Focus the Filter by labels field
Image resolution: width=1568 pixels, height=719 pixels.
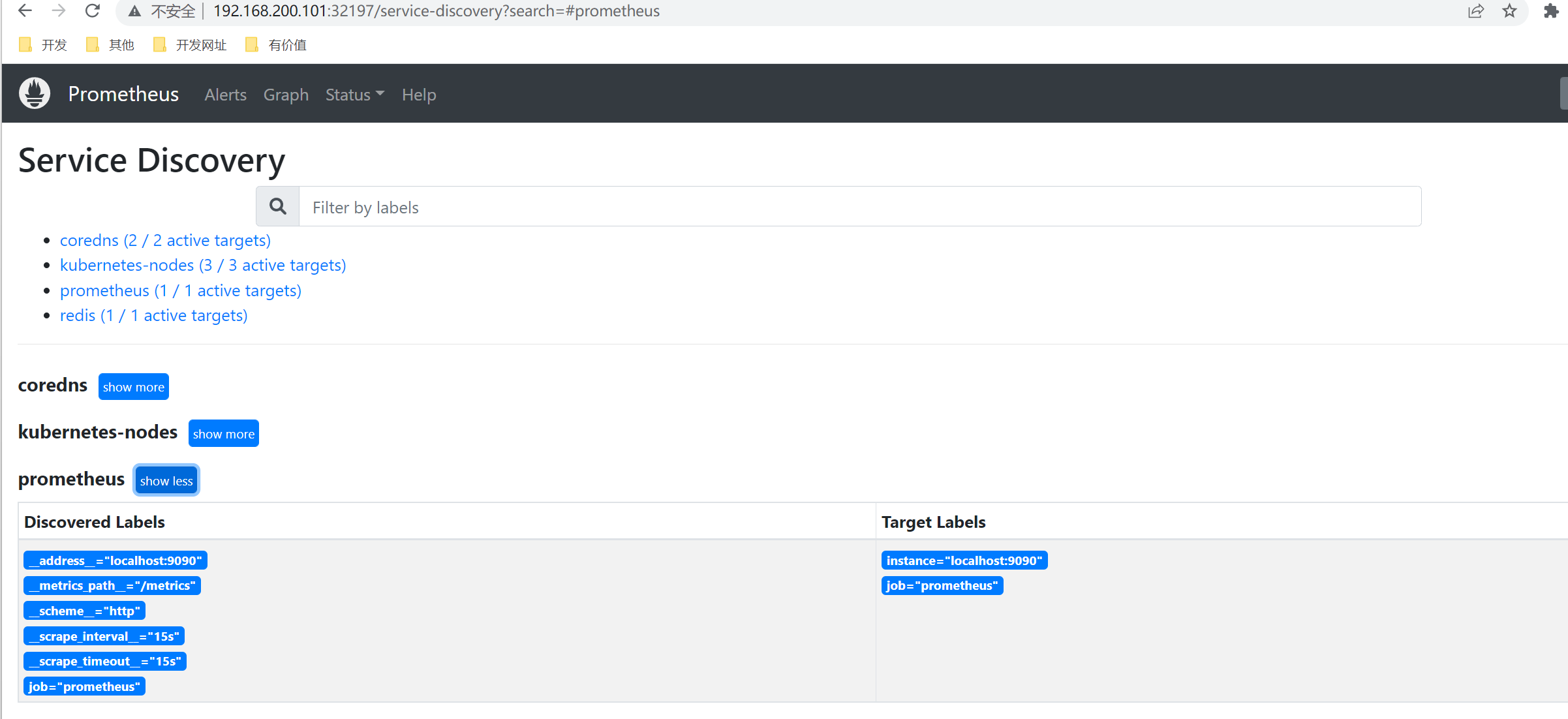pyautogui.click(x=860, y=206)
